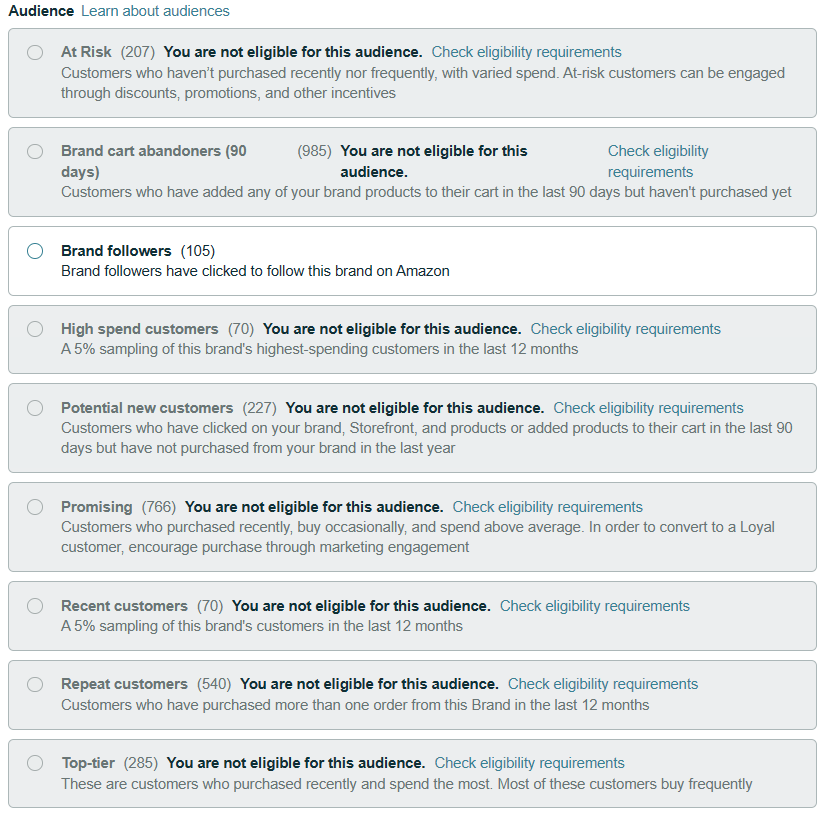The height and width of the screenshot is (817, 822).
Task: Open eligibility requirements for Brand cart abandoners
Action: 658,162
